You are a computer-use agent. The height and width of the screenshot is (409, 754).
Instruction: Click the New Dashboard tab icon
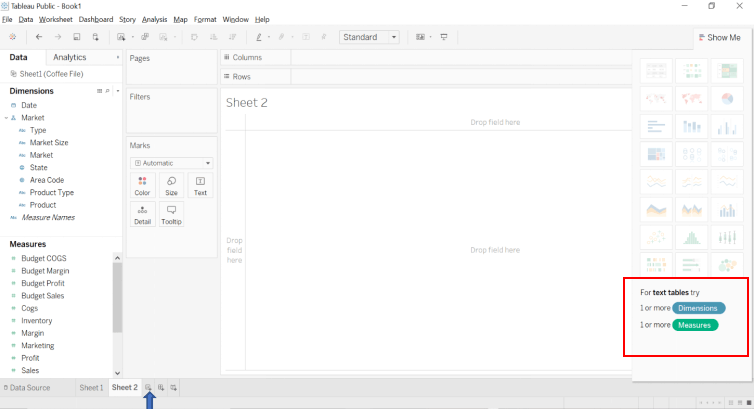coord(161,387)
